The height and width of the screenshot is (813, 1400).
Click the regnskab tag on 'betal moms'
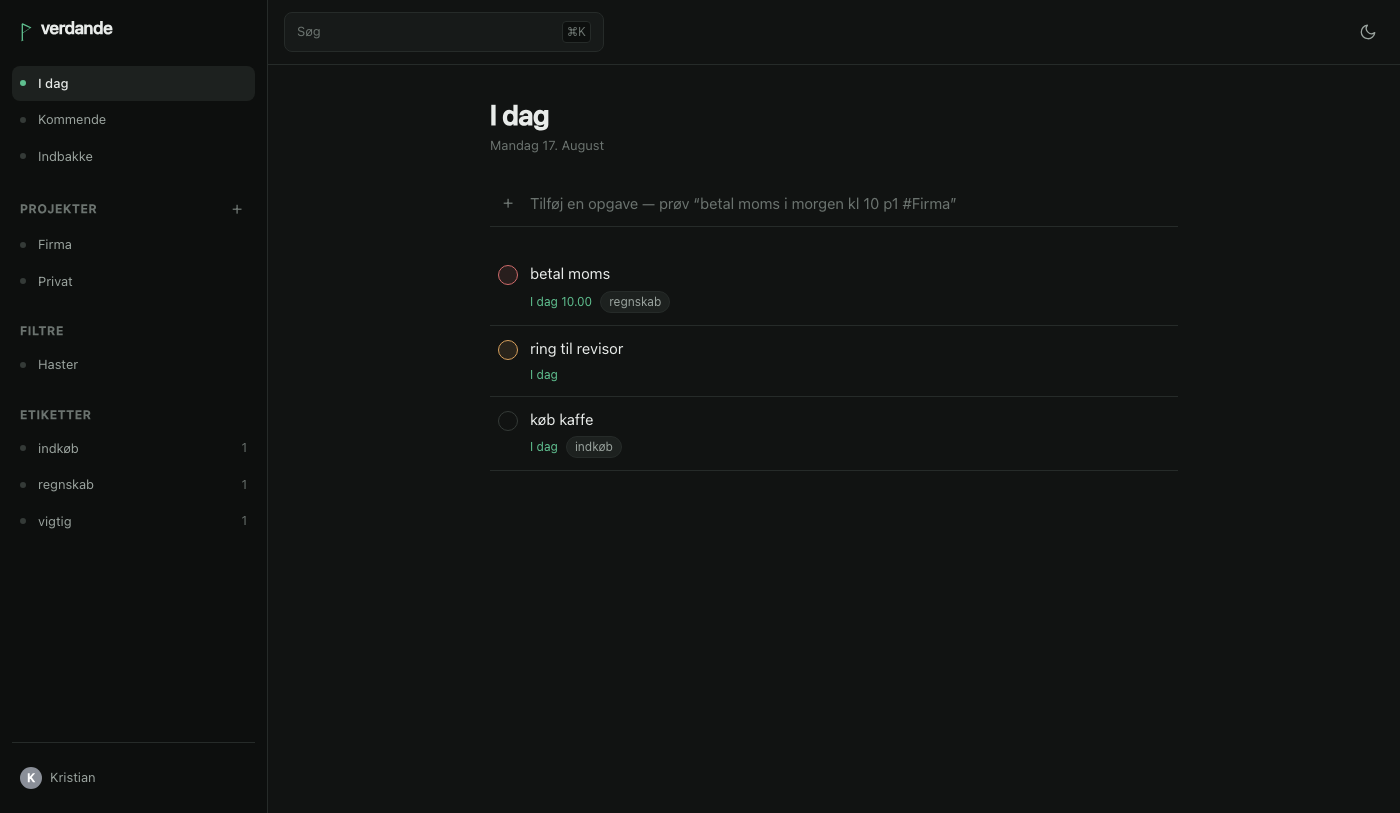point(635,302)
